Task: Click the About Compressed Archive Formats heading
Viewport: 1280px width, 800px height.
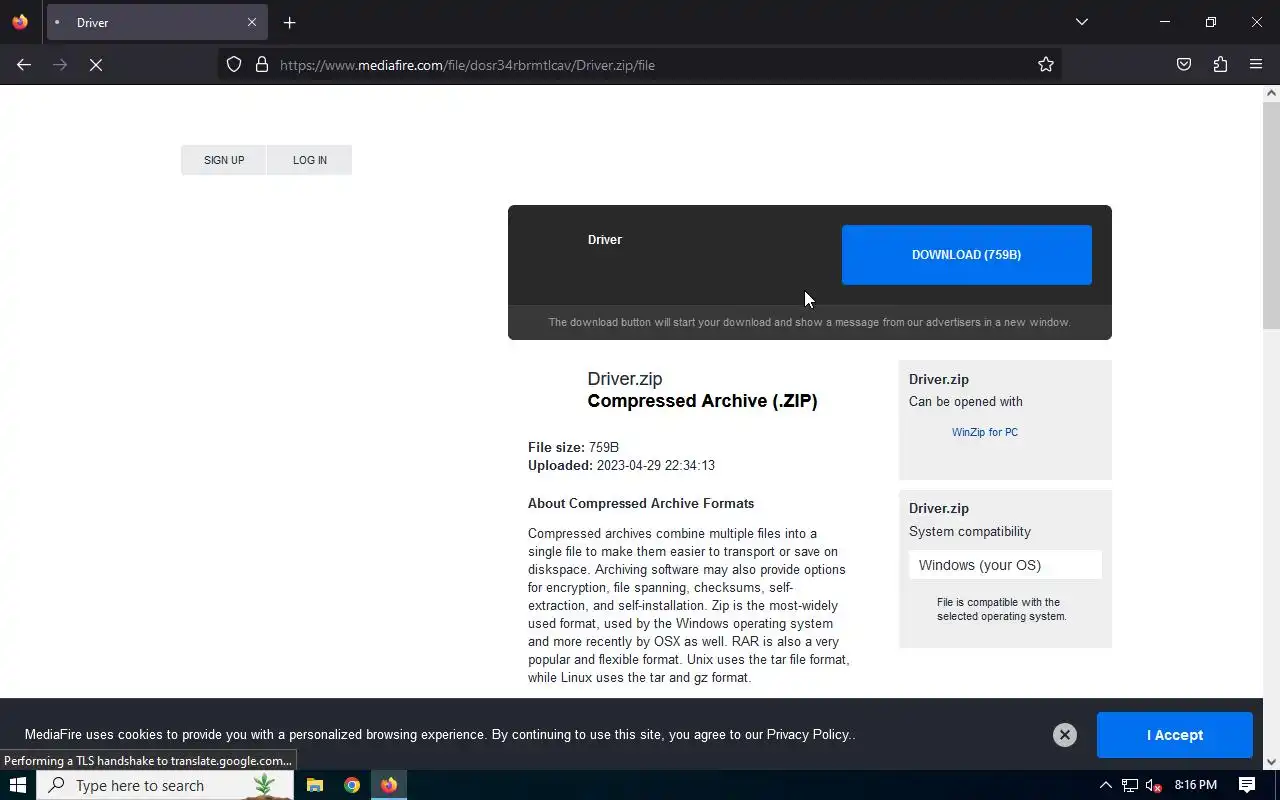Action: [x=641, y=503]
